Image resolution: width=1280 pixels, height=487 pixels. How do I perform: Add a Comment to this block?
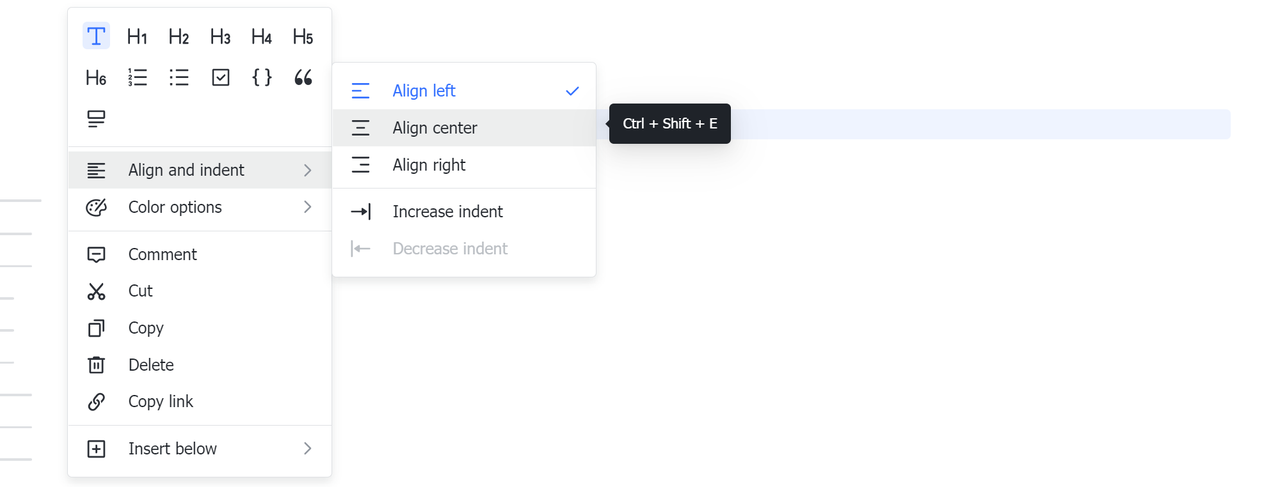pyautogui.click(x=162, y=254)
